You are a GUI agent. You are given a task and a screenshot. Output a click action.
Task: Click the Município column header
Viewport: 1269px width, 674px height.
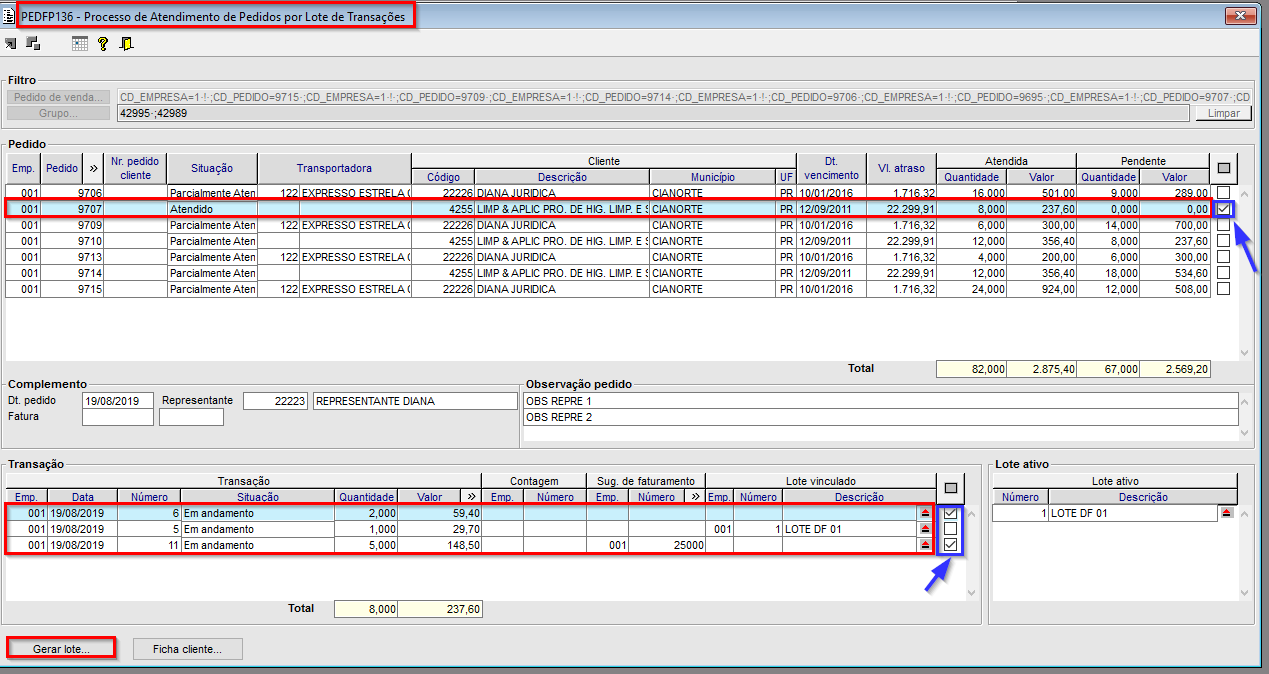(713, 177)
